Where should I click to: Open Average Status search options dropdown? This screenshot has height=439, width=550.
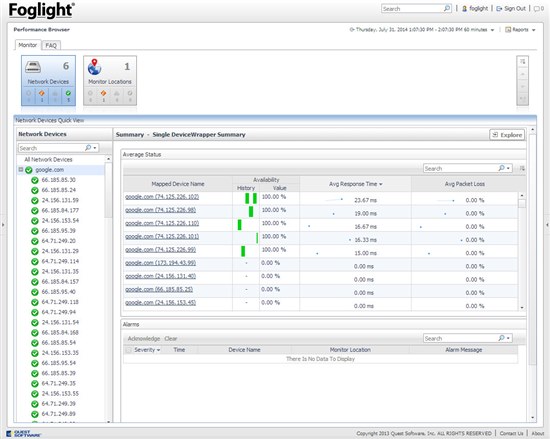[x=508, y=168]
